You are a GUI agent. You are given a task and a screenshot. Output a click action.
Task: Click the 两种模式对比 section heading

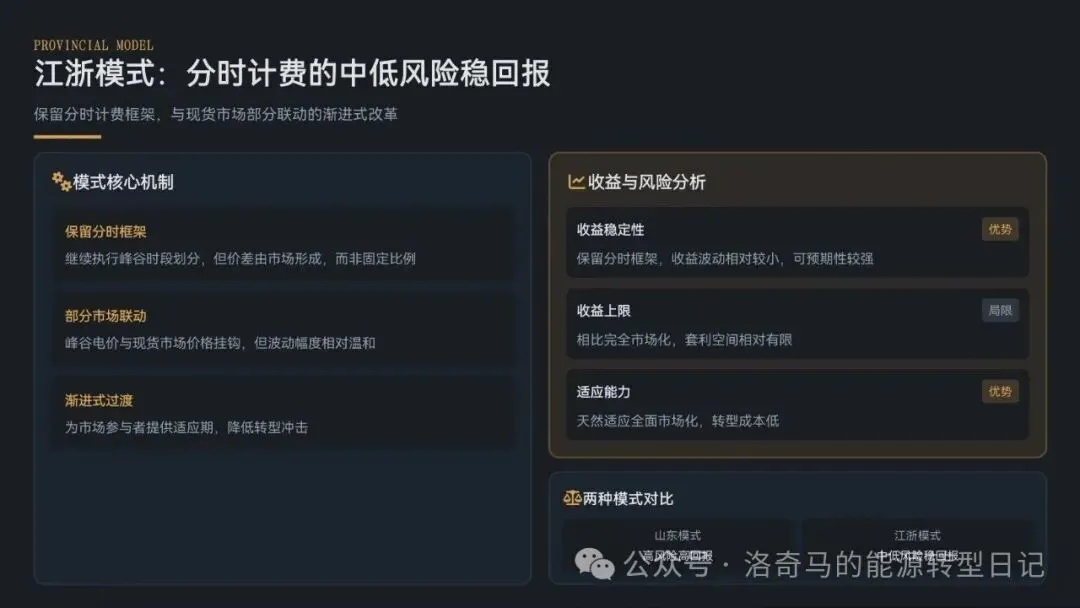tap(627, 499)
